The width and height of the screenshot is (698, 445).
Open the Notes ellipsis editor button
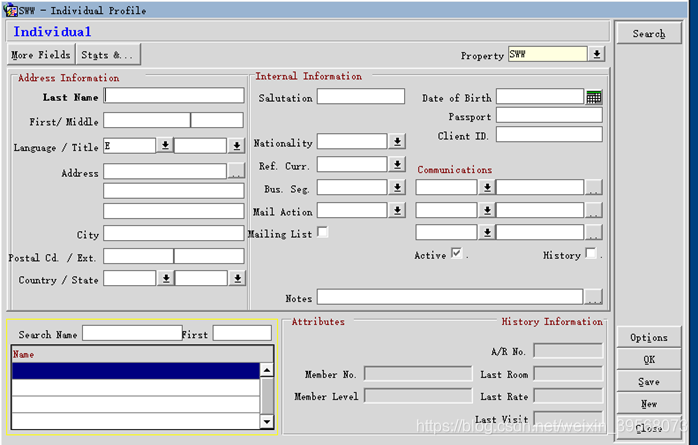click(x=593, y=297)
